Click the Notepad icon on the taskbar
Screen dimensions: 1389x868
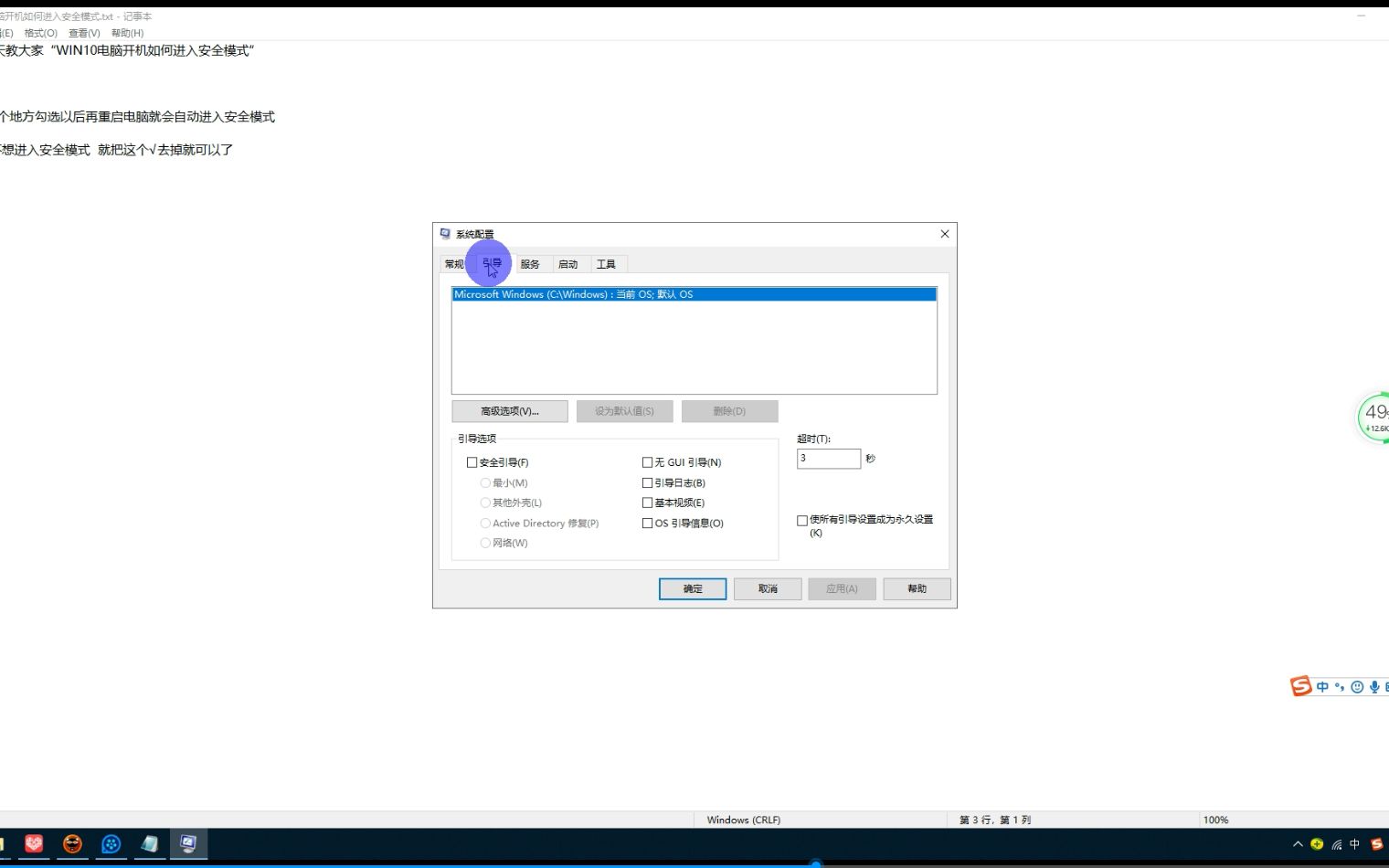pyautogui.click(x=149, y=844)
